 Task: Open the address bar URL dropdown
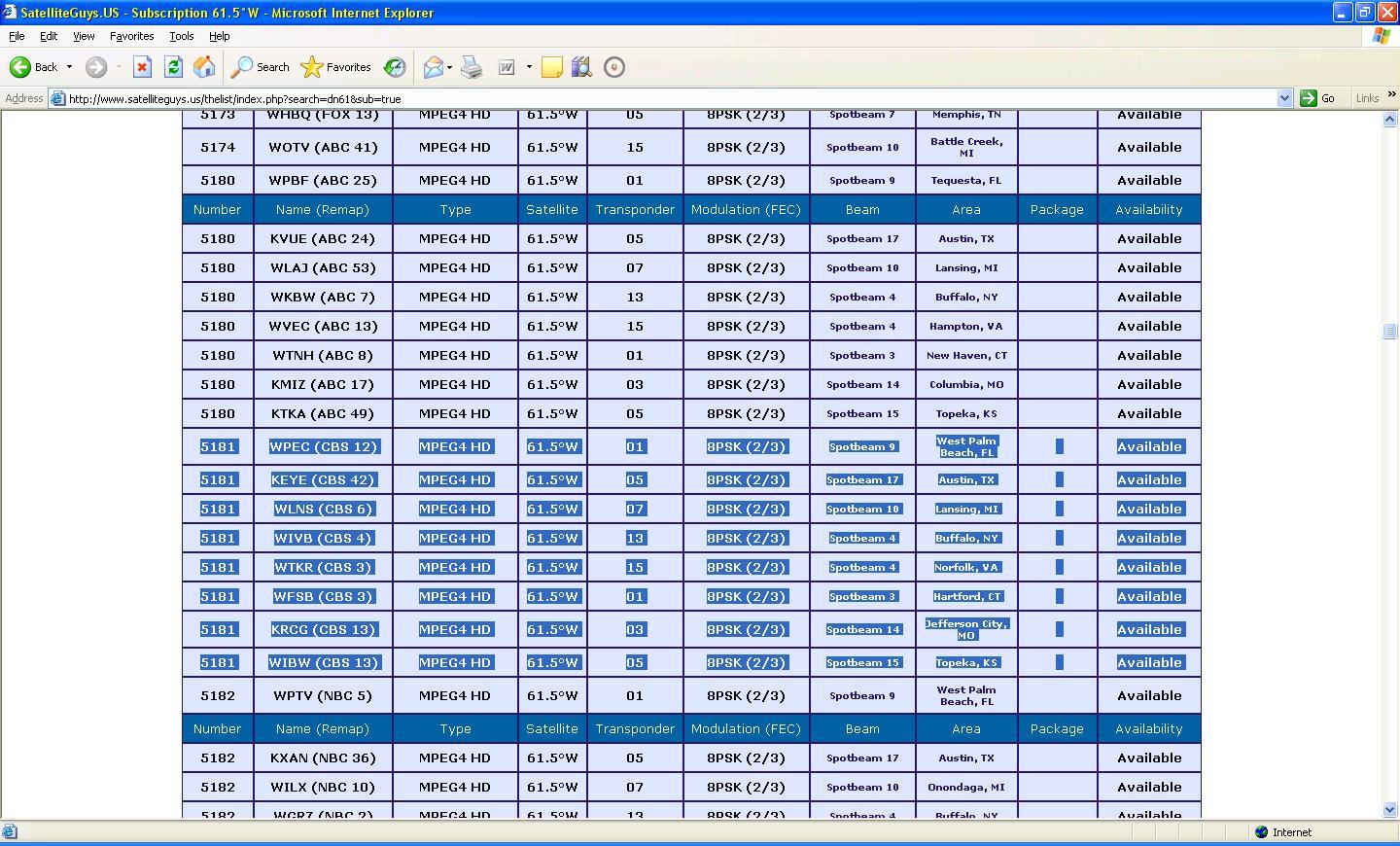click(1284, 98)
